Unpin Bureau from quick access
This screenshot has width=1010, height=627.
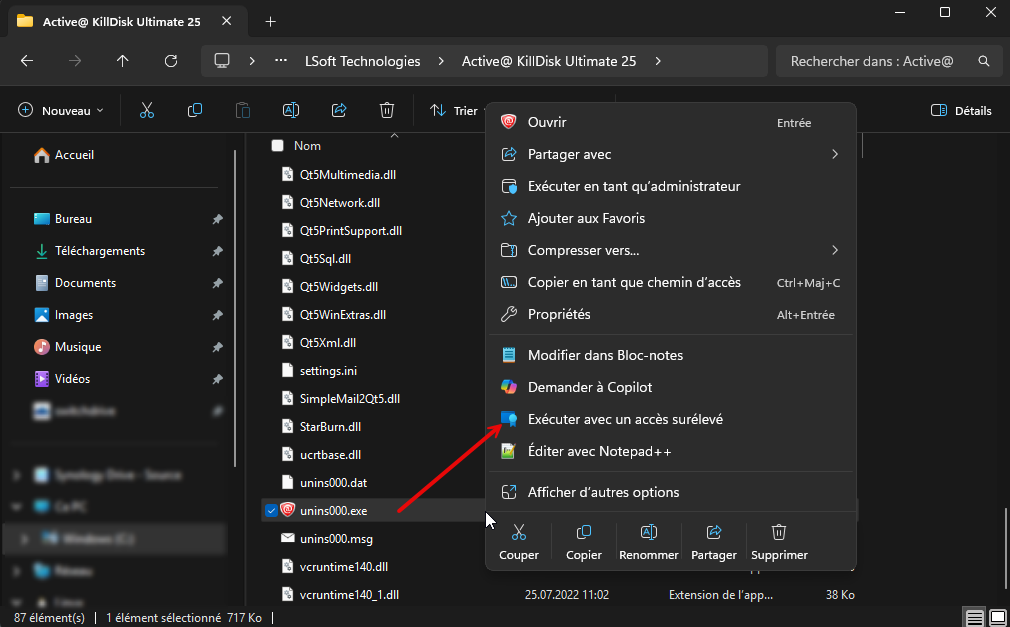(218, 219)
